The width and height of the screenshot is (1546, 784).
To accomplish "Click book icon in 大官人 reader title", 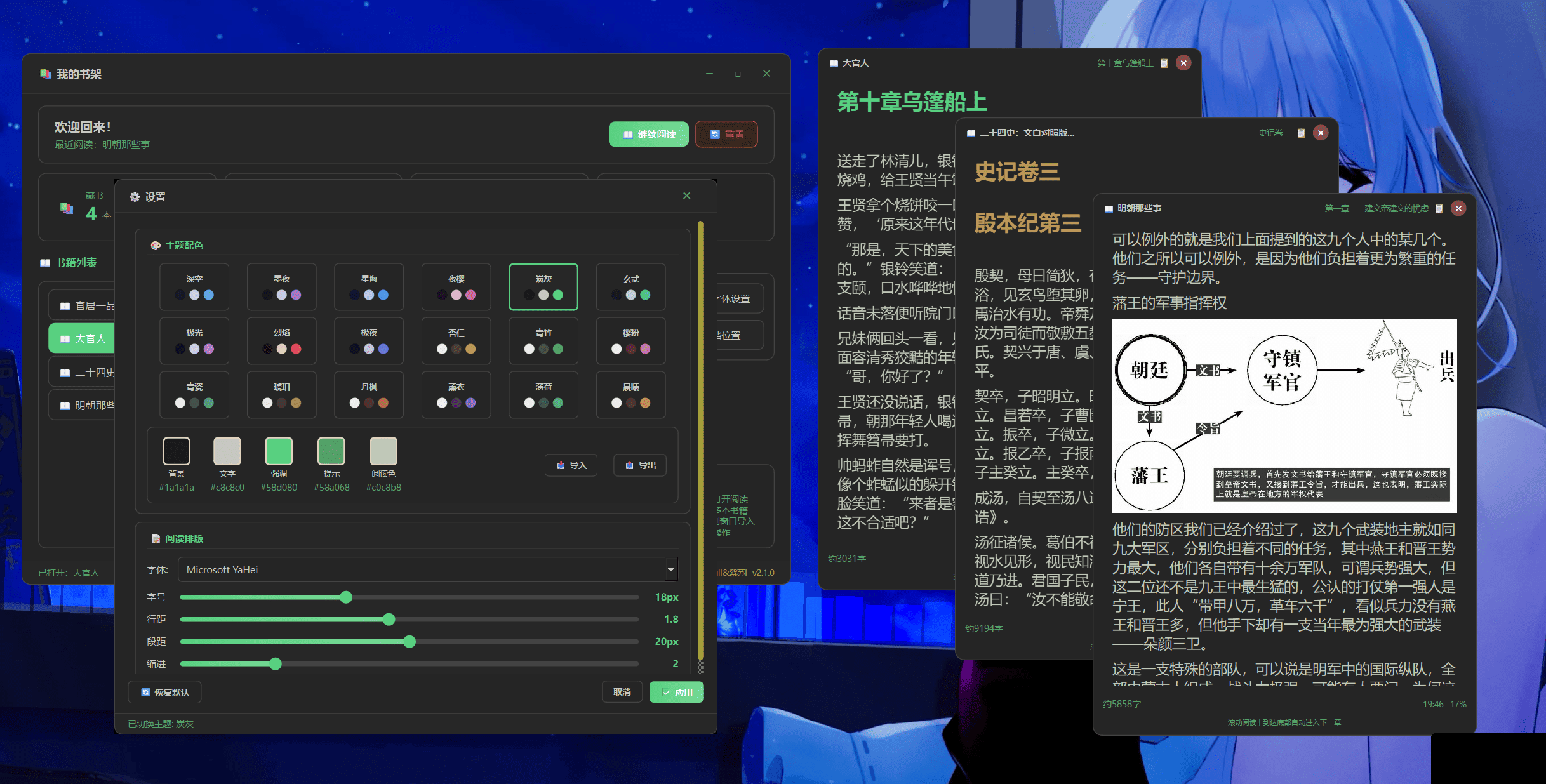I will point(834,63).
